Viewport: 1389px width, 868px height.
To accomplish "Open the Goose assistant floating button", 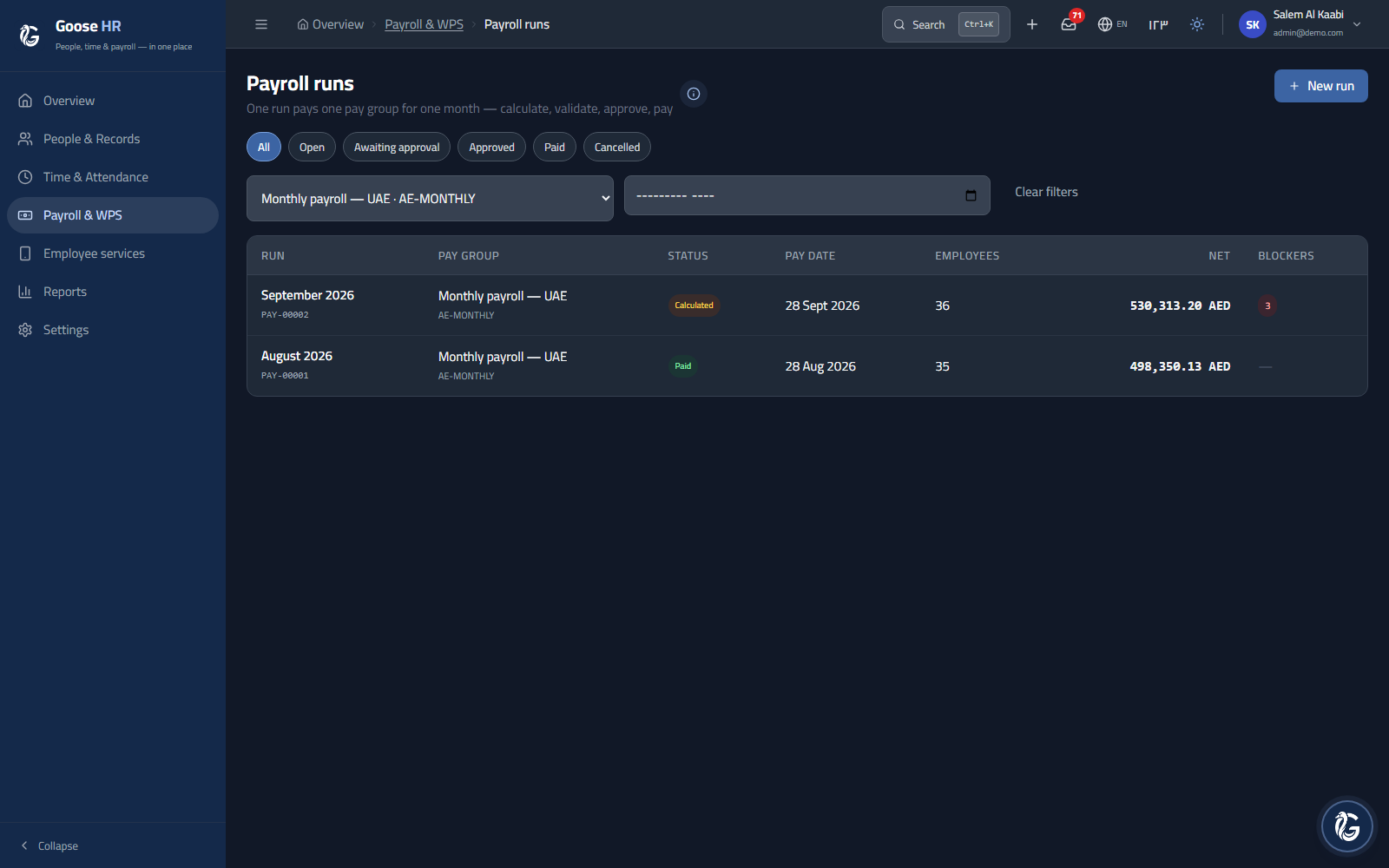I will coord(1347,826).
